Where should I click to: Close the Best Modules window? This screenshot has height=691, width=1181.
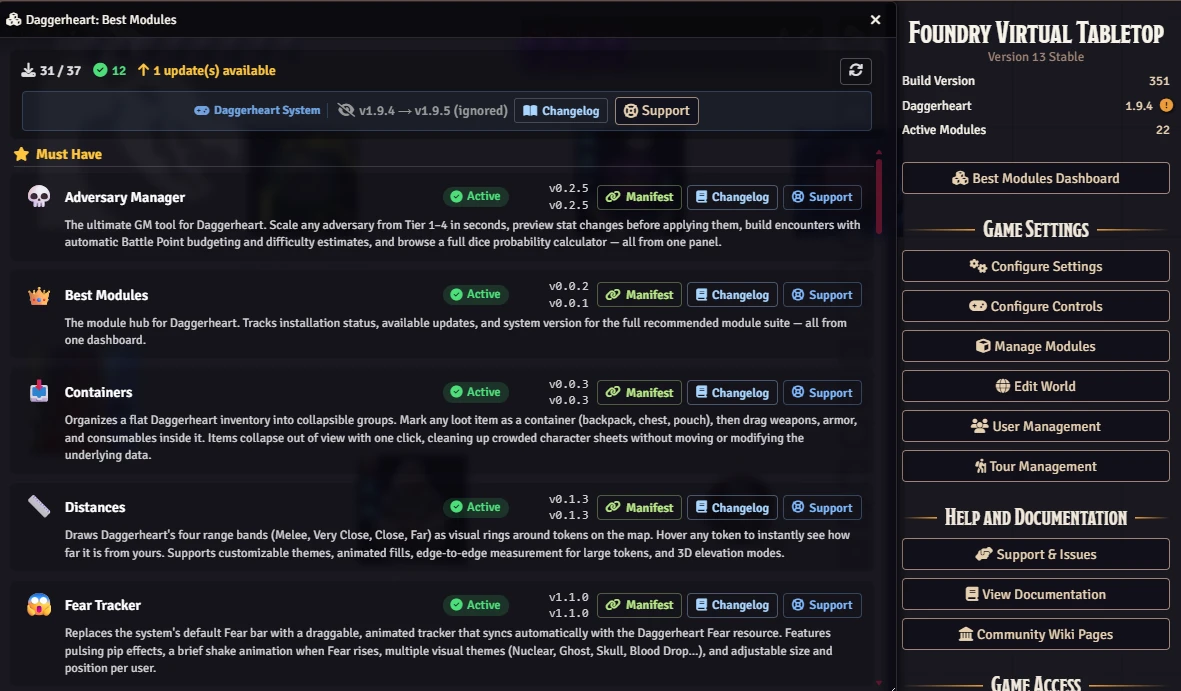tap(875, 20)
